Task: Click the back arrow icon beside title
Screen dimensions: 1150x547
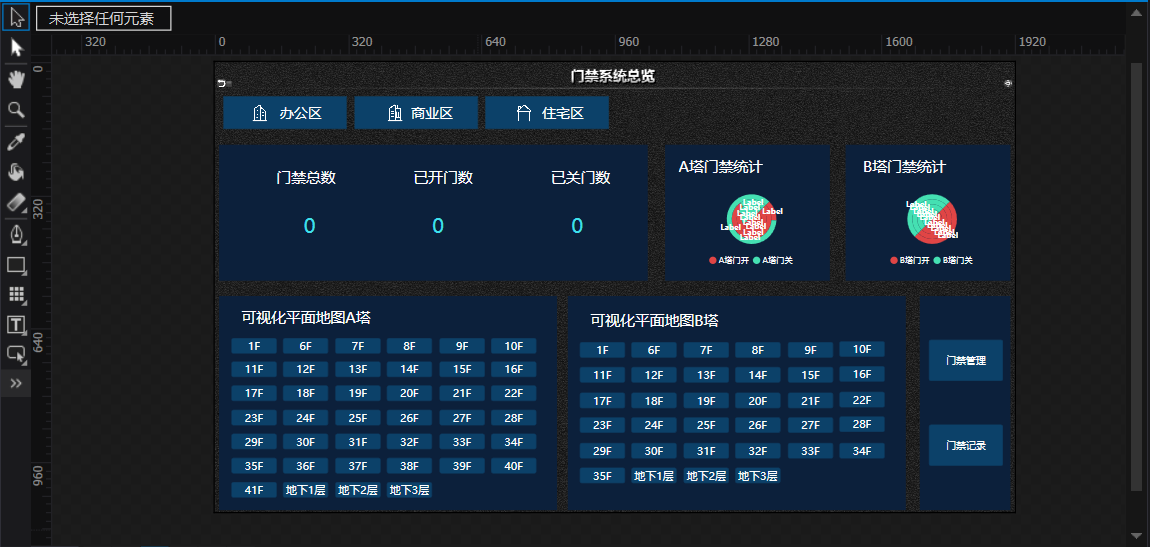Action: (x=221, y=84)
